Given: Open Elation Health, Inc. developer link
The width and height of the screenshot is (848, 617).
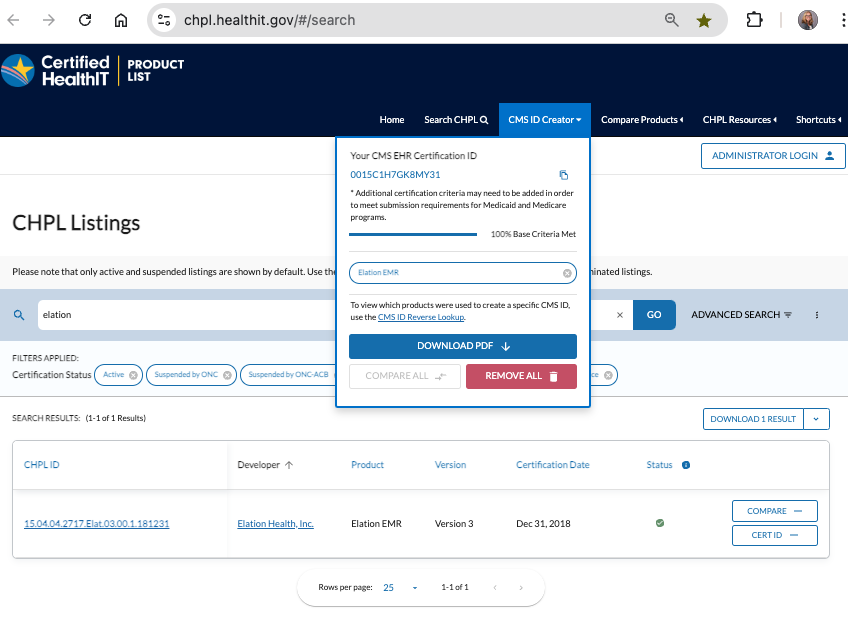Looking at the screenshot, I should pos(275,524).
